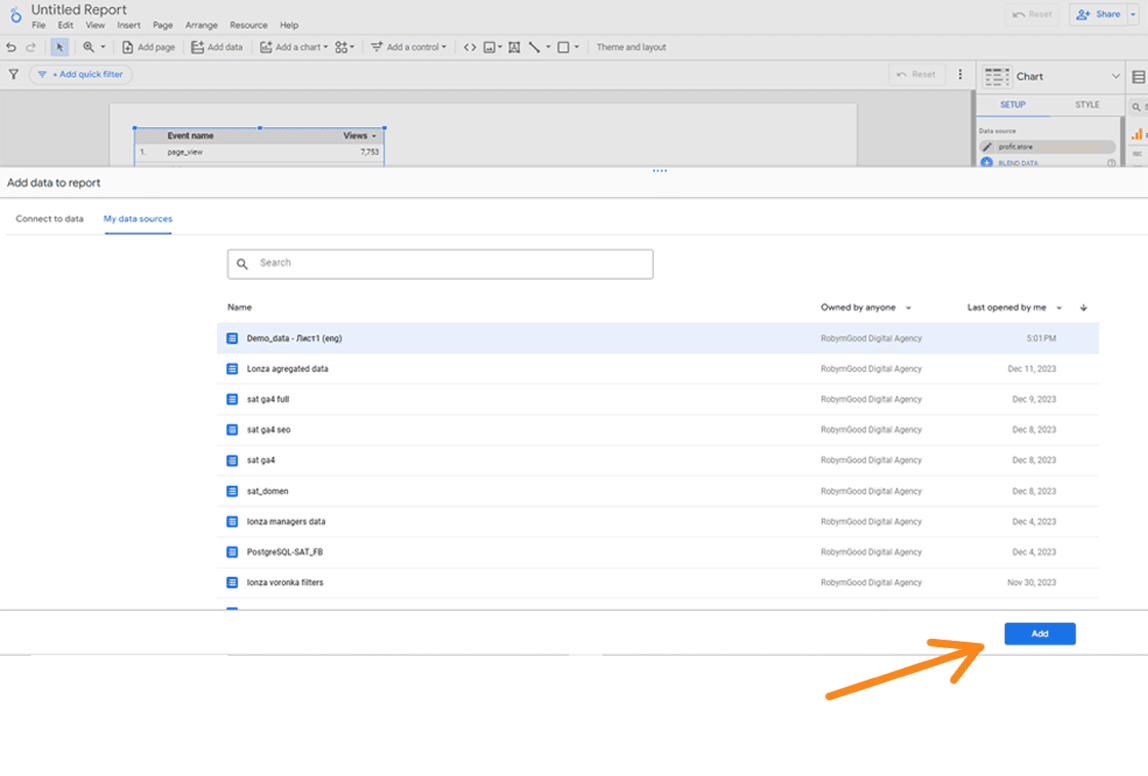
Task: Click Add quick filter chip
Action: 81,75
